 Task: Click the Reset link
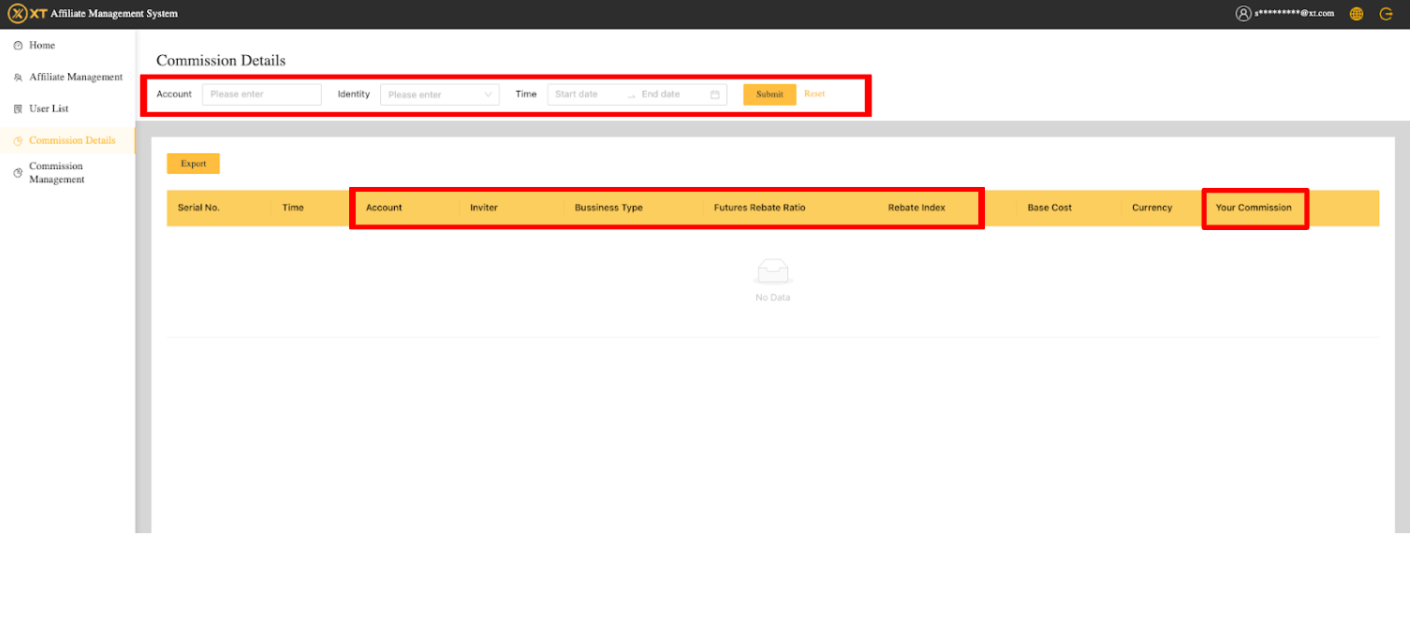814,94
